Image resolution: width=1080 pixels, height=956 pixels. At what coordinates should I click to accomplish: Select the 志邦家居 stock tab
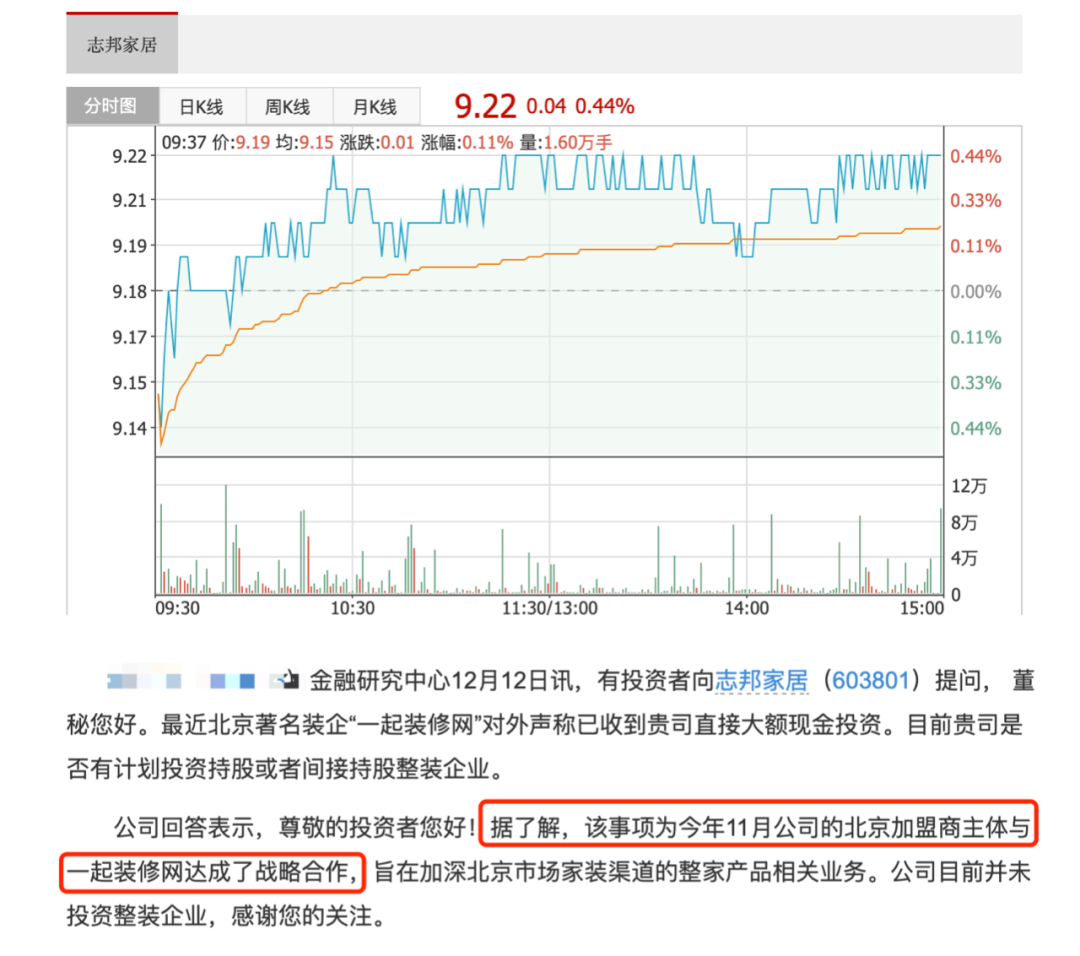[122, 43]
